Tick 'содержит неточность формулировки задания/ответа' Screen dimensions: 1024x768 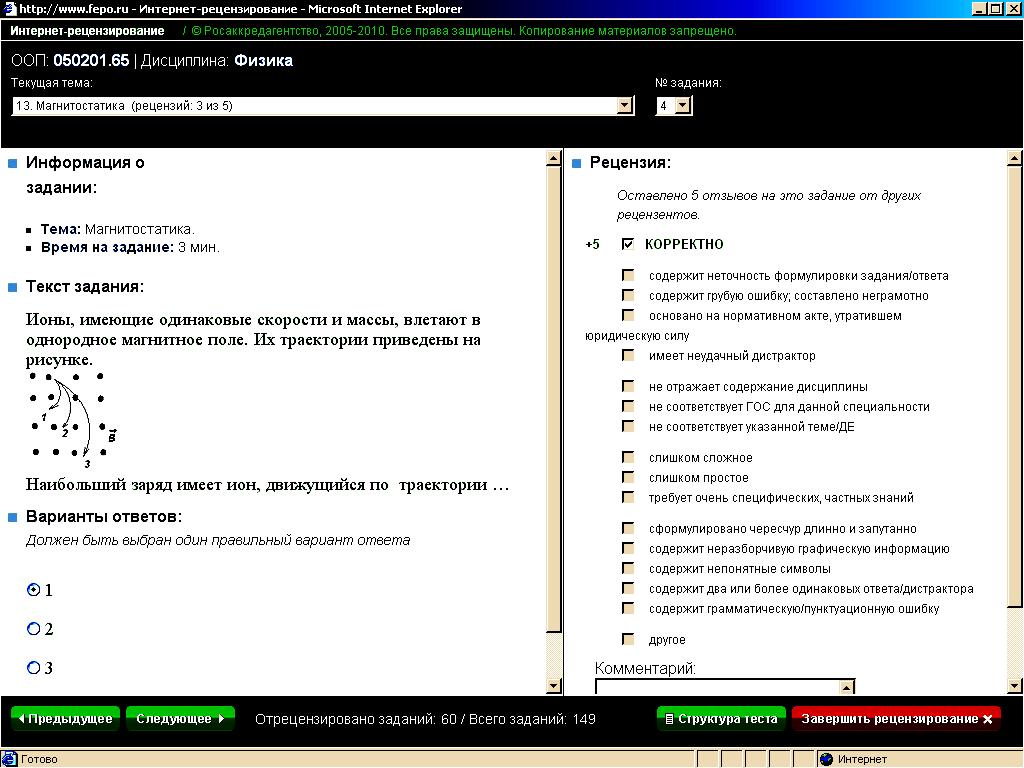(x=628, y=275)
